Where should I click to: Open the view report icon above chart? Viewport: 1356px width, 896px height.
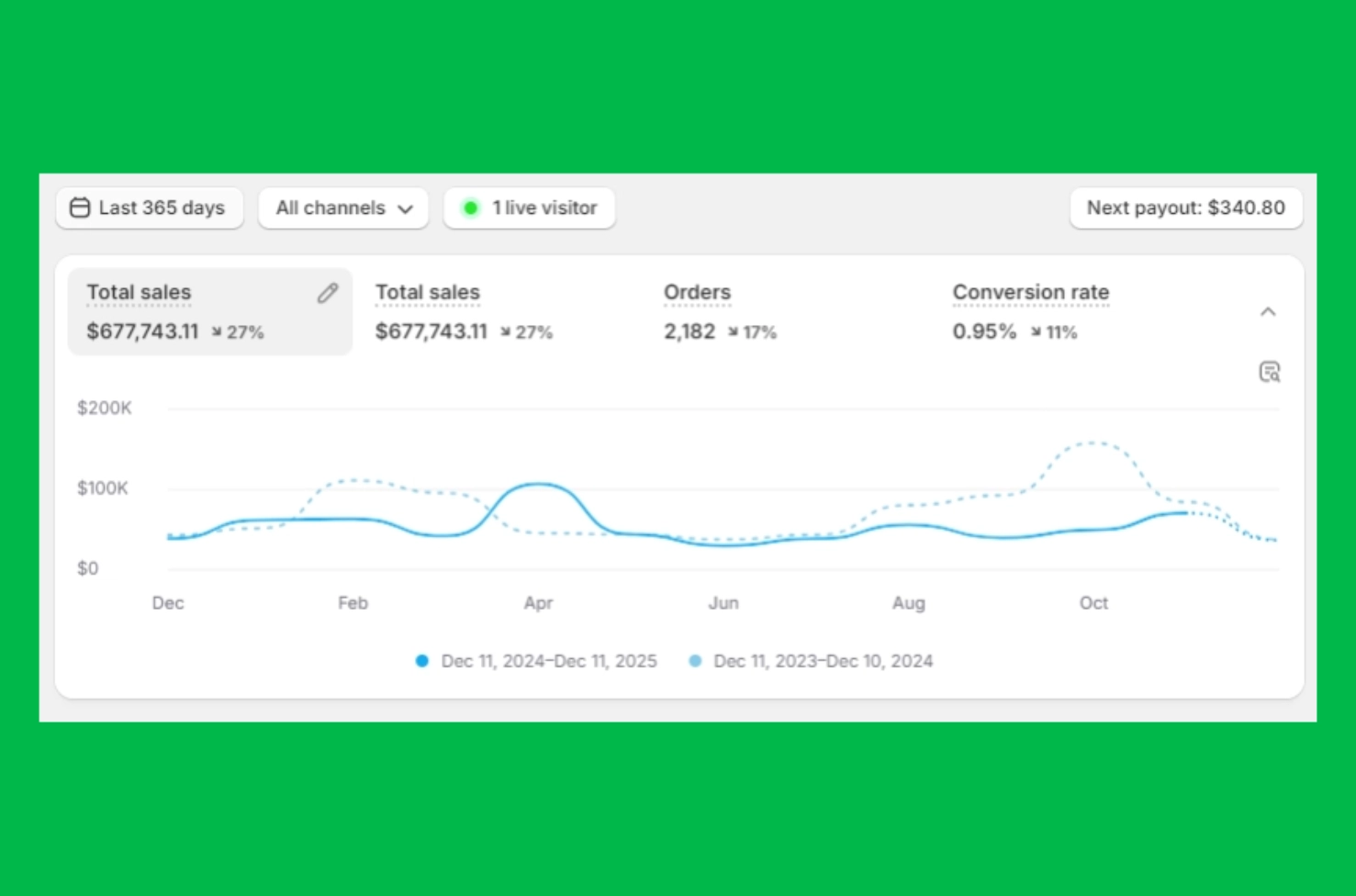[x=1269, y=372]
